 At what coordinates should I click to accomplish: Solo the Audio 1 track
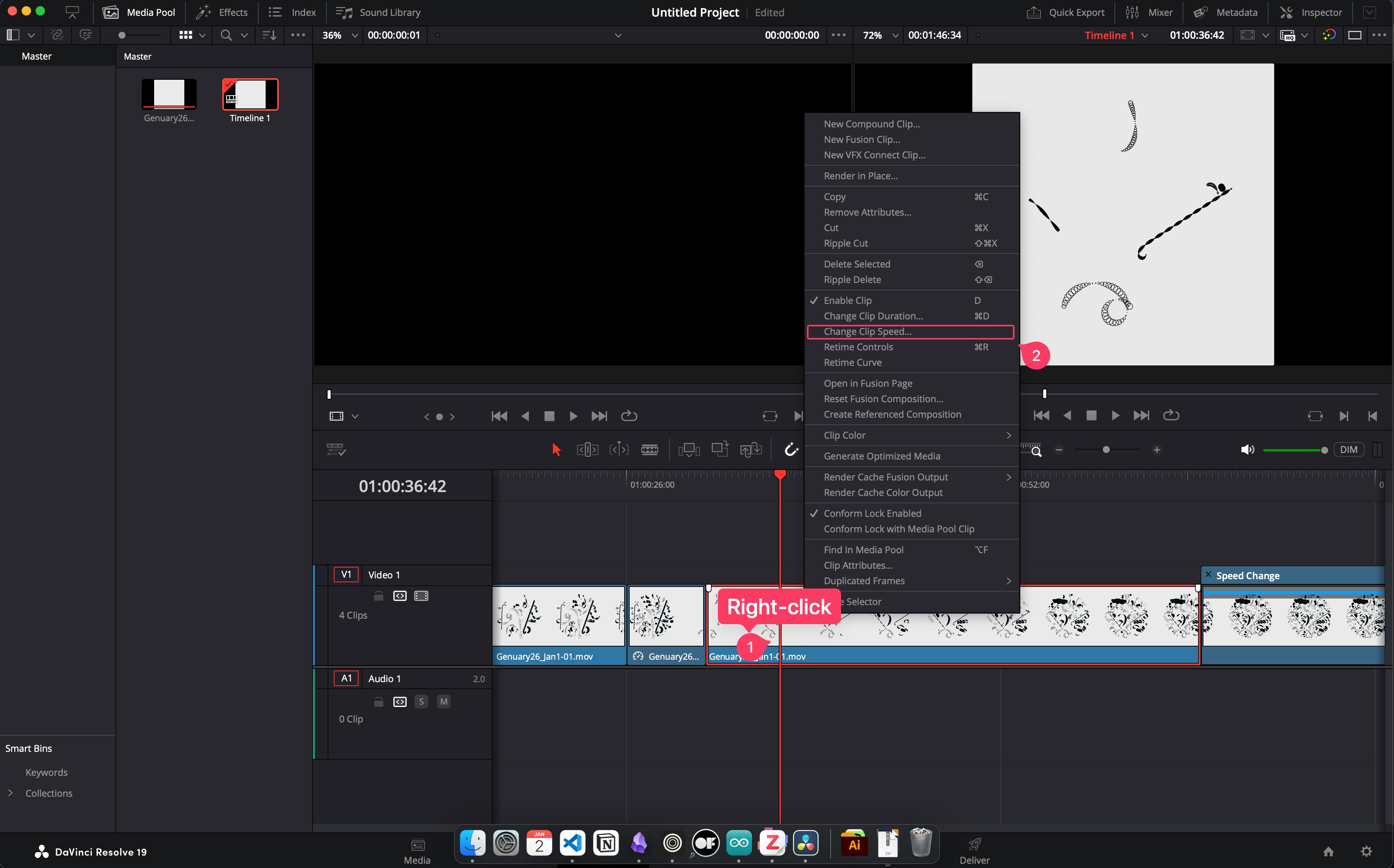click(x=421, y=702)
